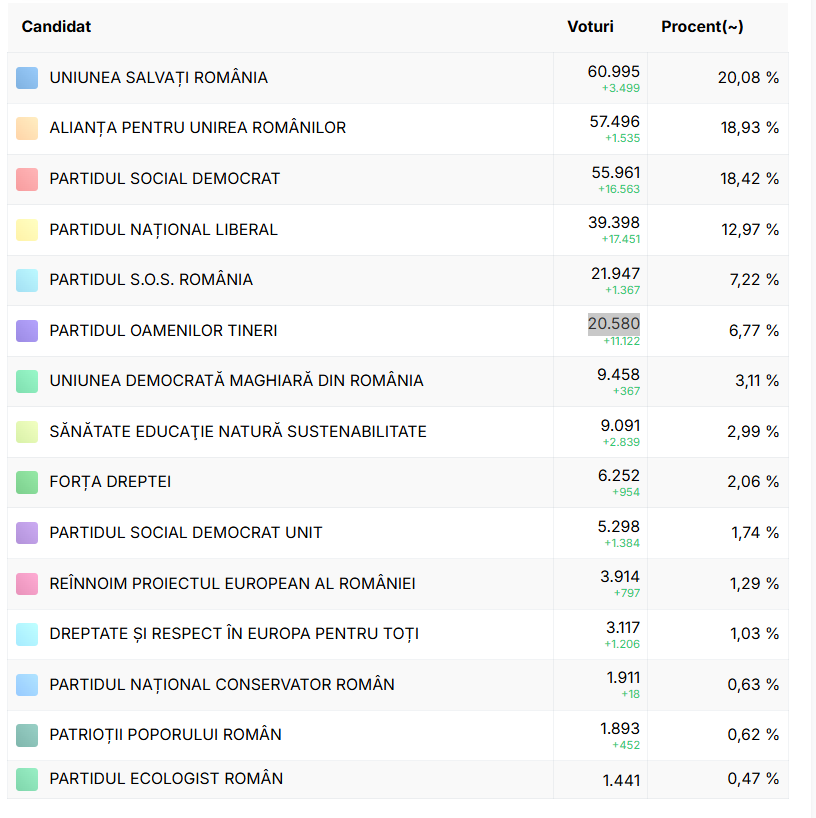The height and width of the screenshot is (818, 816).
Task: Select the Partidul Ecologist Român row
Action: coord(166,779)
